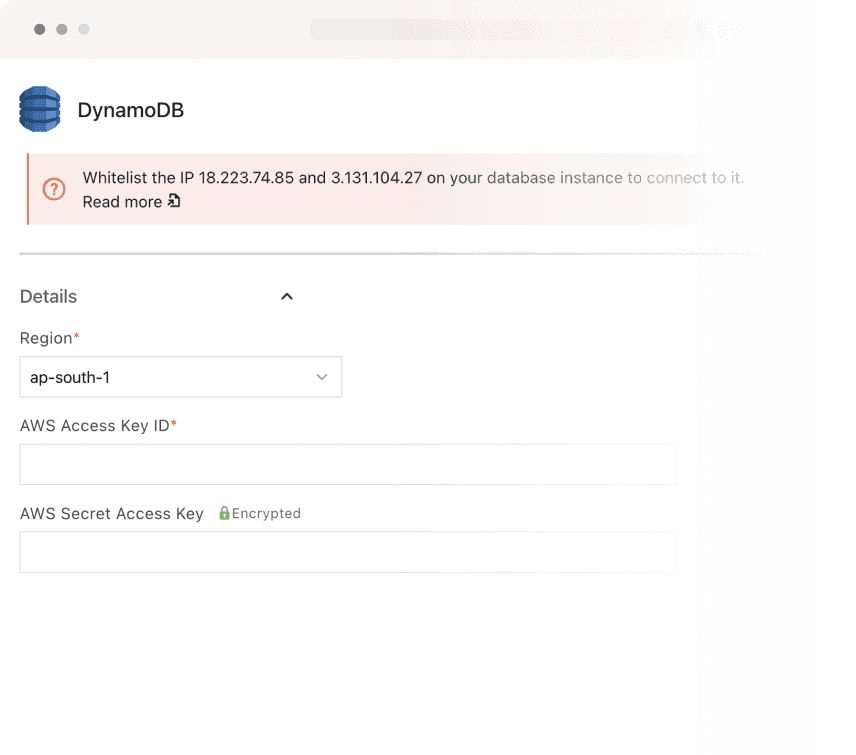Expand the ap-south-1 region selector
Viewport: 856px width, 755px height.
180,377
